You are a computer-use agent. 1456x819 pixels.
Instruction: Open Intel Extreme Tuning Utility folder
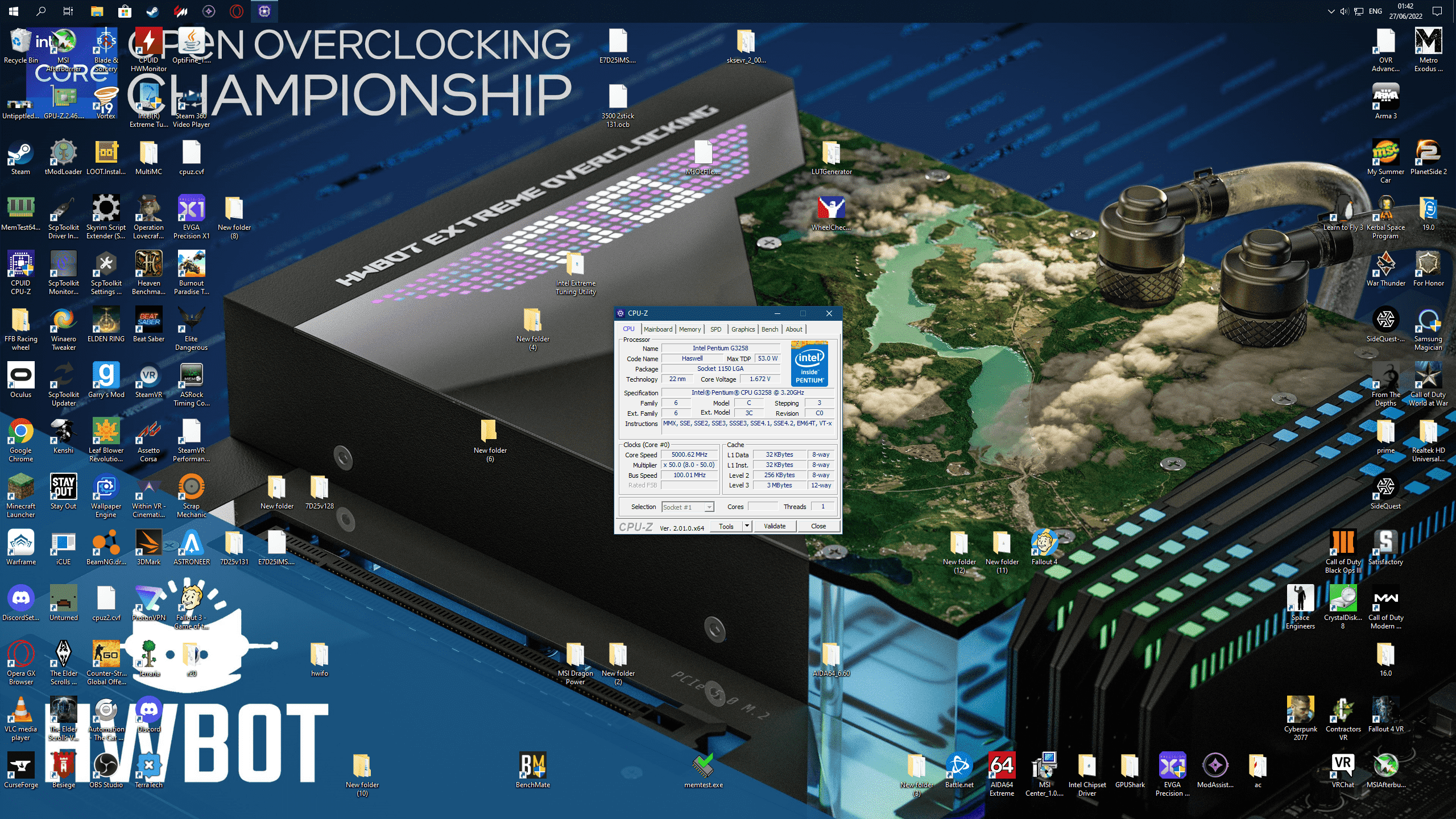click(575, 273)
